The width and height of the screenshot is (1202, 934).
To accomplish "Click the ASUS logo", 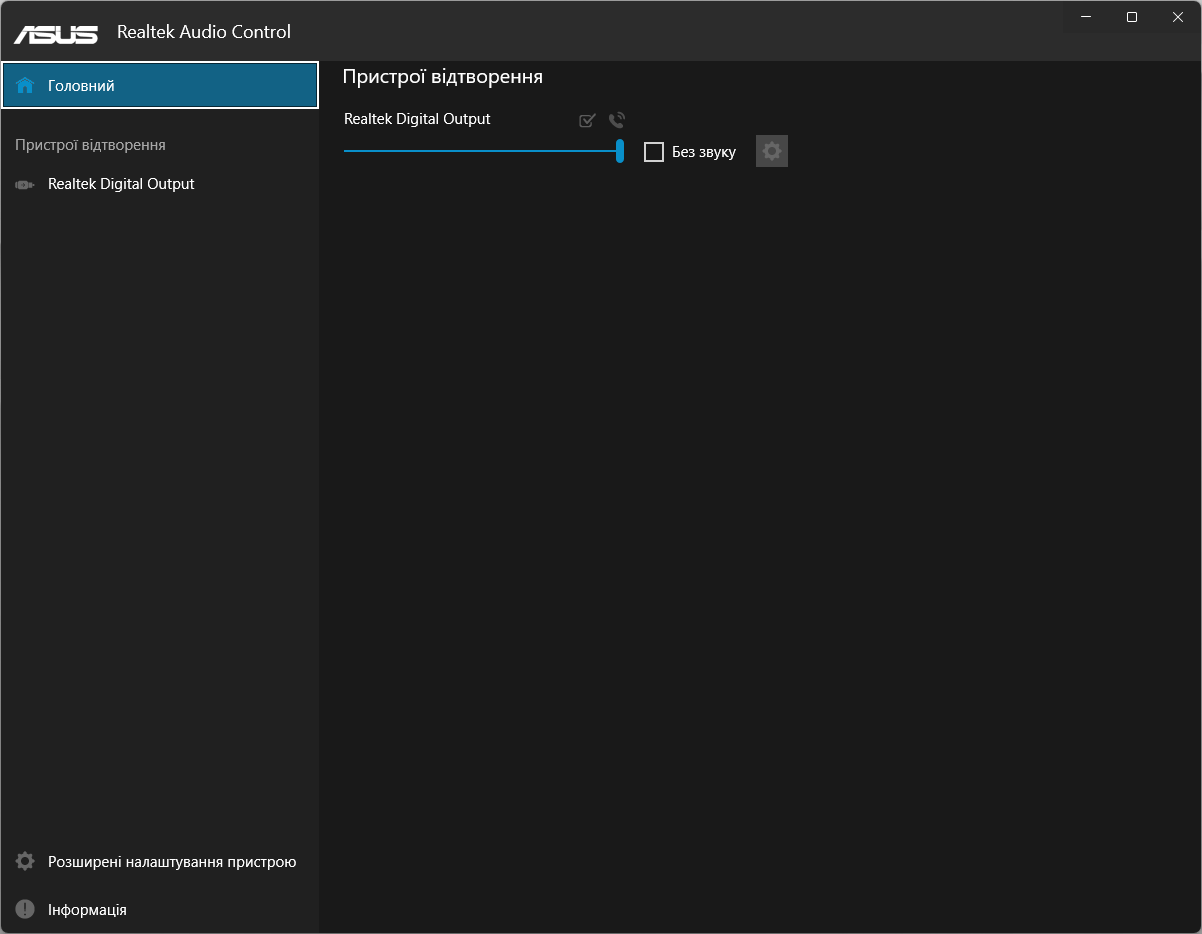I will 56,33.
